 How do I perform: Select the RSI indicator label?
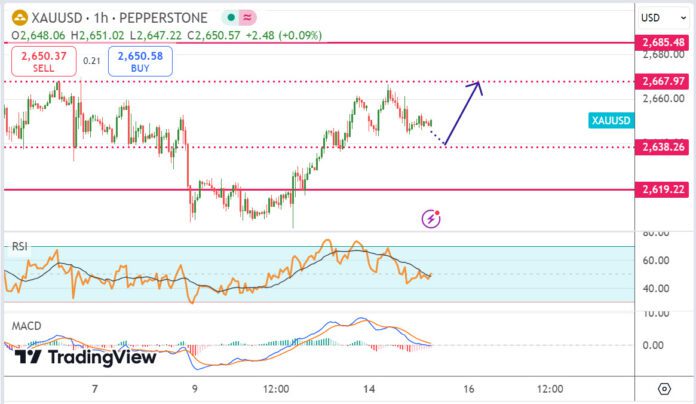coord(21,244)
